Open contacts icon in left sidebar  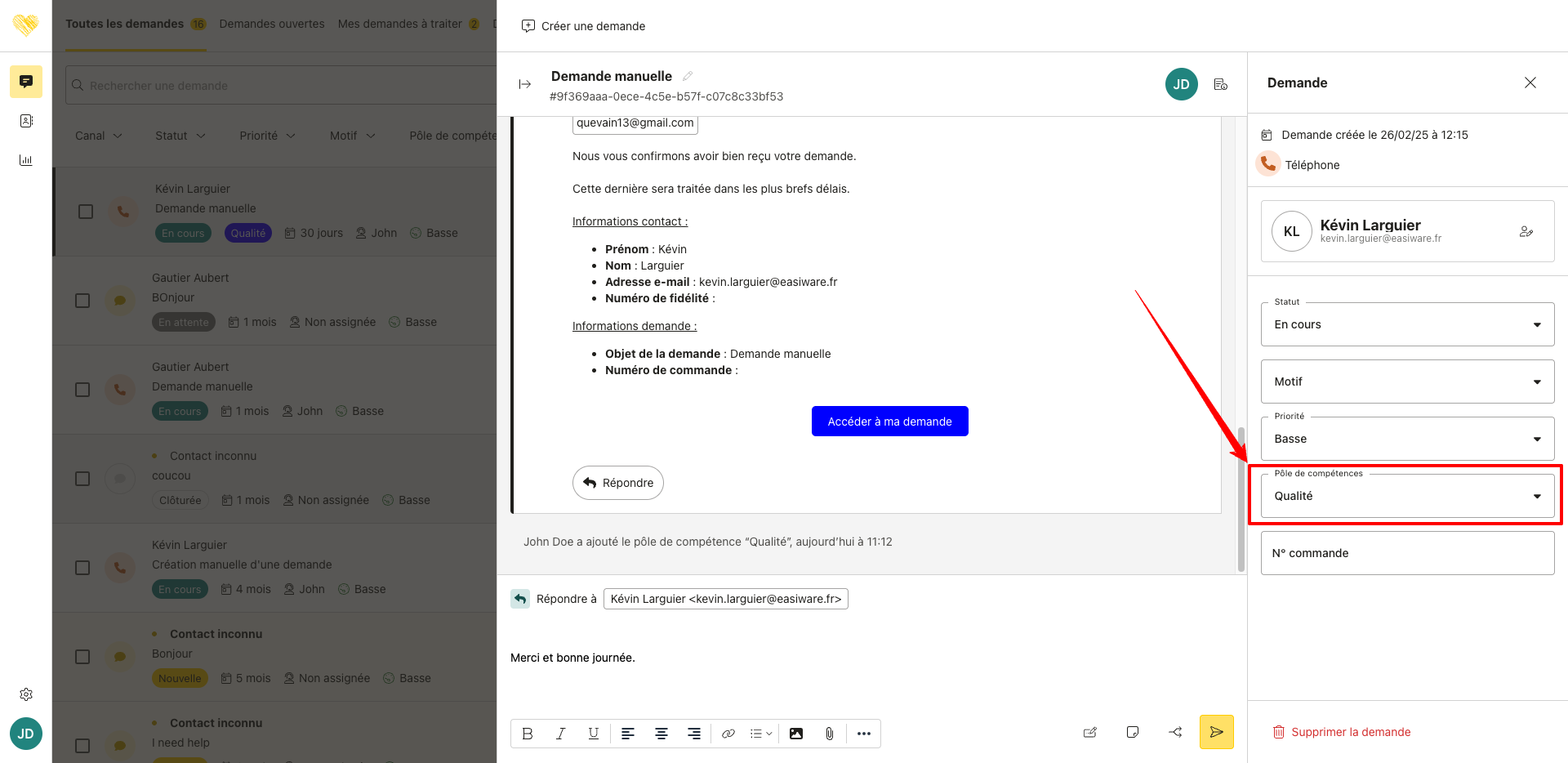(x=26, y=121)
